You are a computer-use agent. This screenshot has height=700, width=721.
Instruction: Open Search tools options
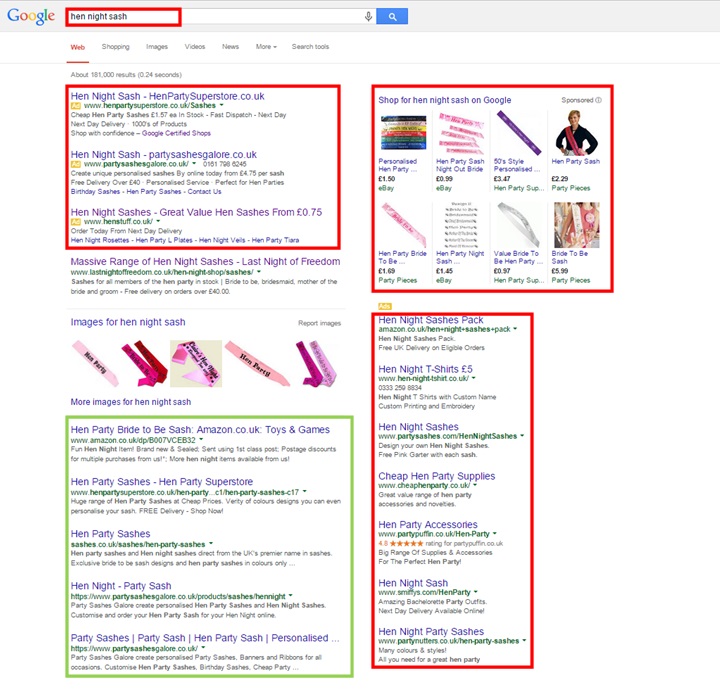[310, 46]
